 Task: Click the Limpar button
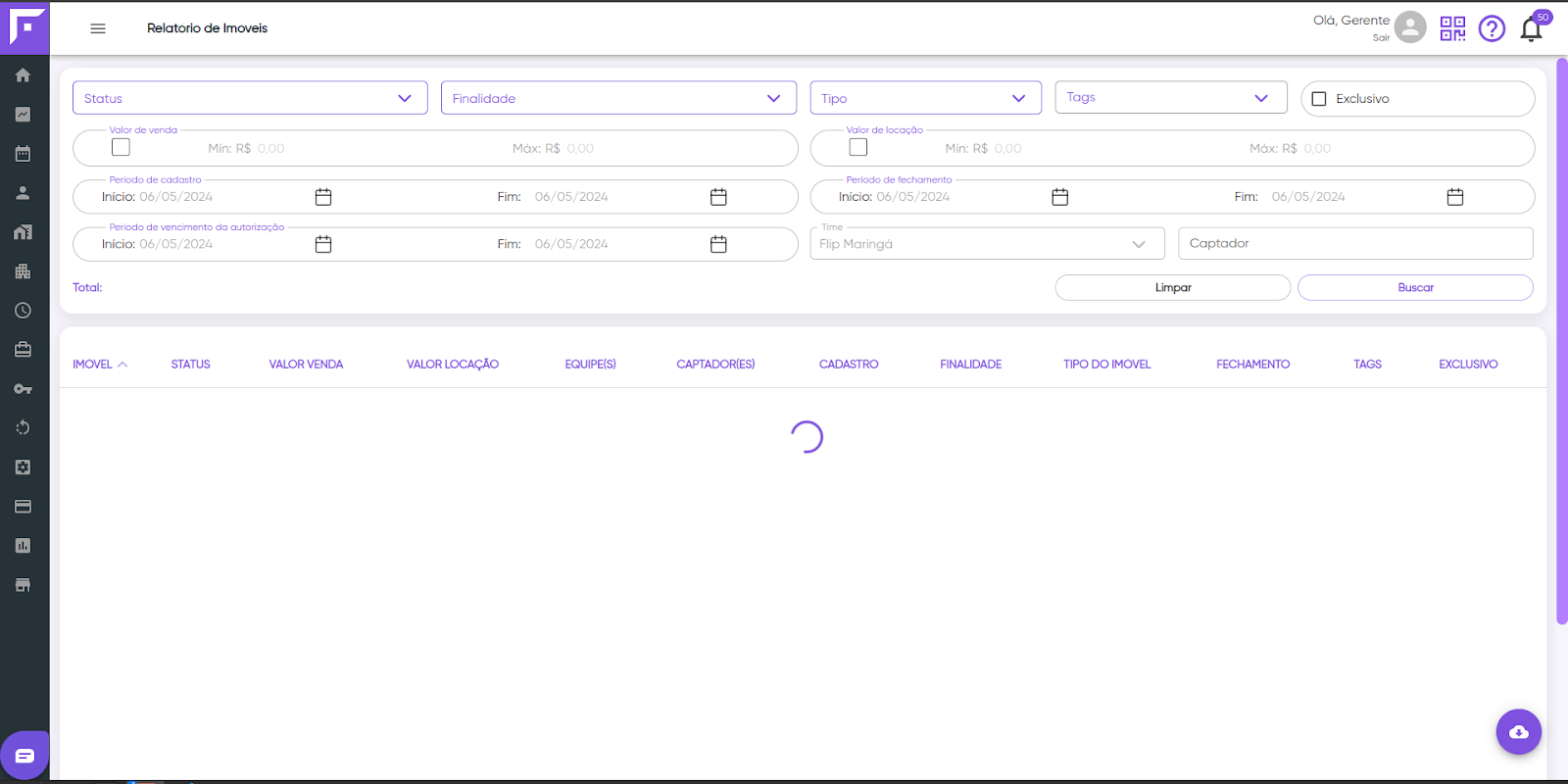[1173, 287]
